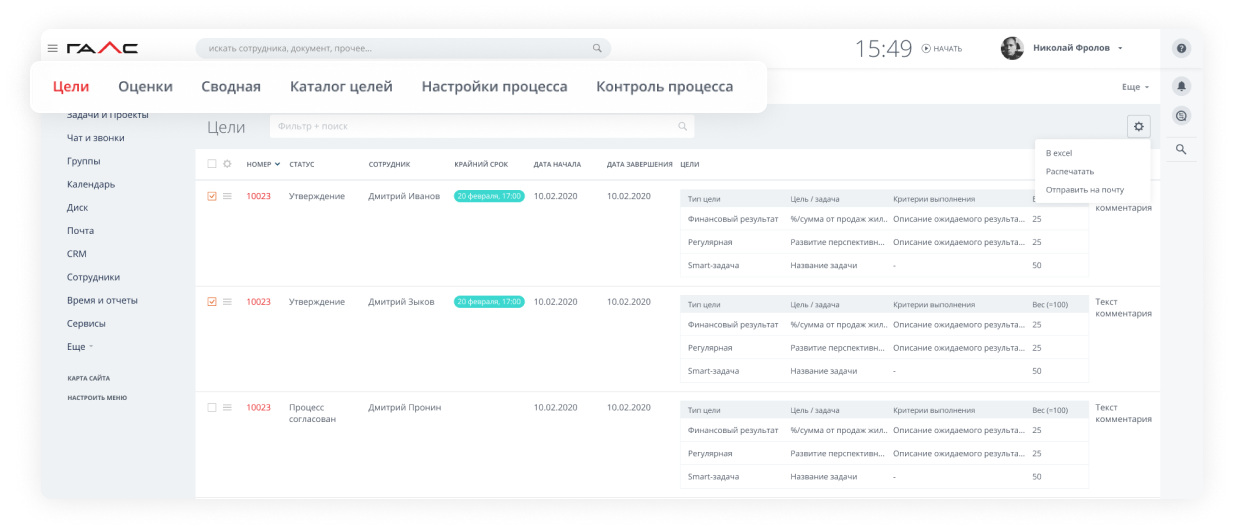Open the Сводная tab
Image resolution: width=1233 pixels, height=530 pixels.
[x=231, y=87]
